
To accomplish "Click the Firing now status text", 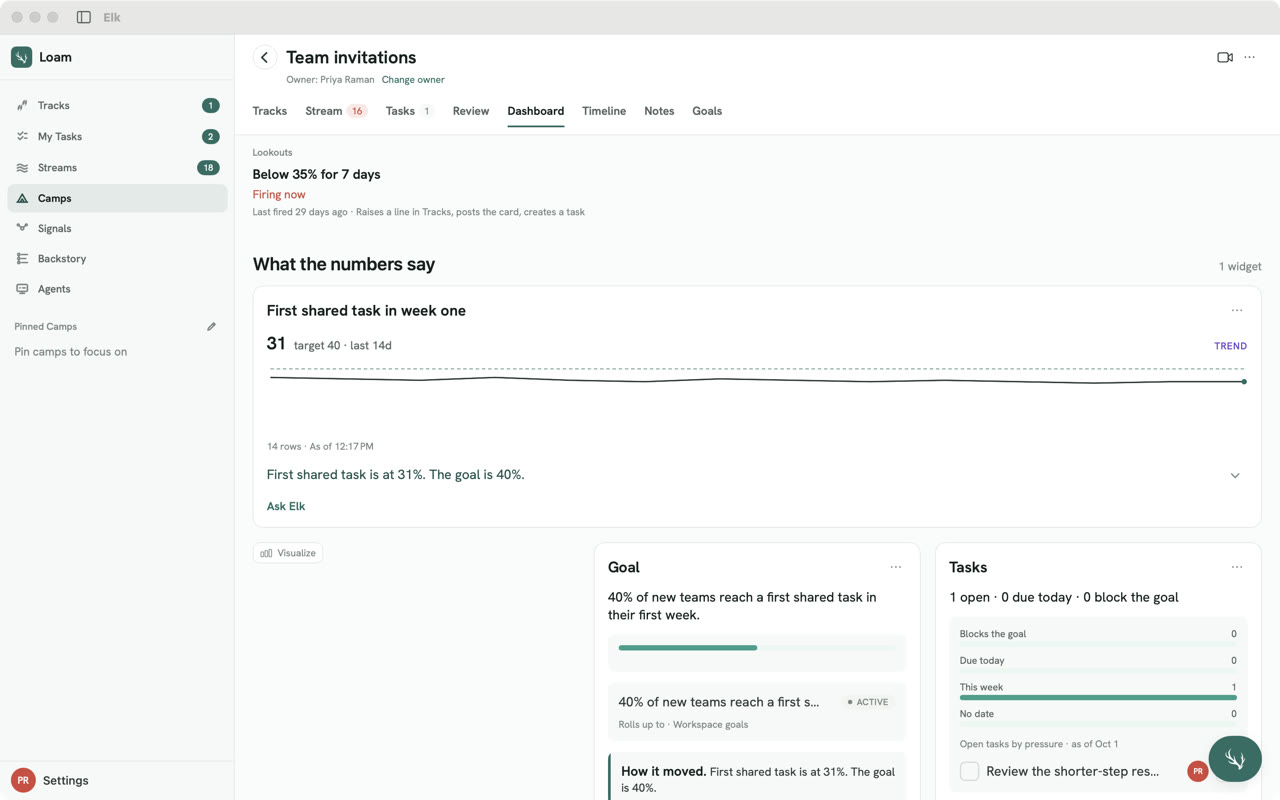I will coord(279,194).
